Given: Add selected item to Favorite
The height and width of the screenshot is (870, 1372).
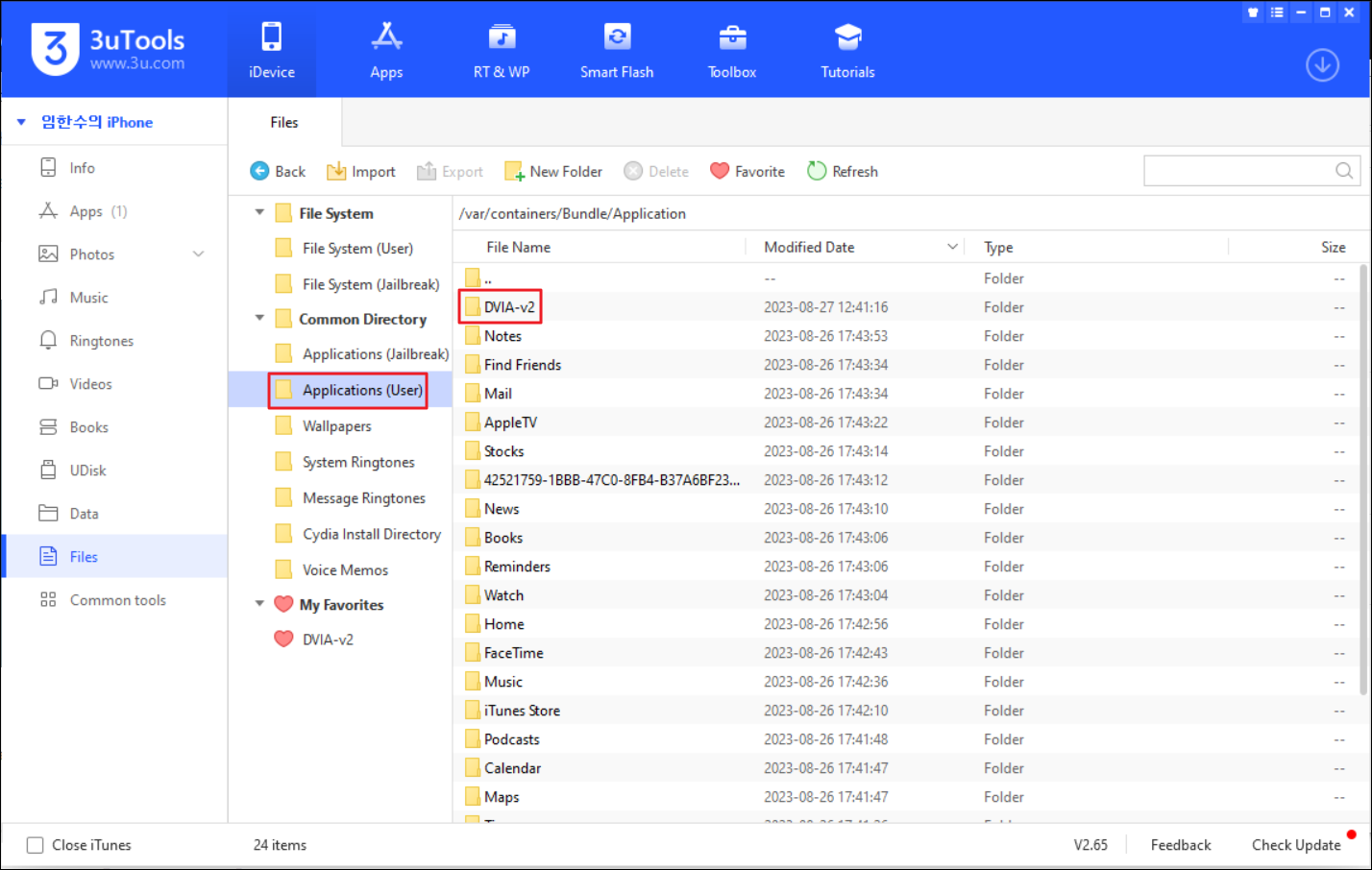Looking at the screenshot, I should pyautogui.click(x=747, y=171).
